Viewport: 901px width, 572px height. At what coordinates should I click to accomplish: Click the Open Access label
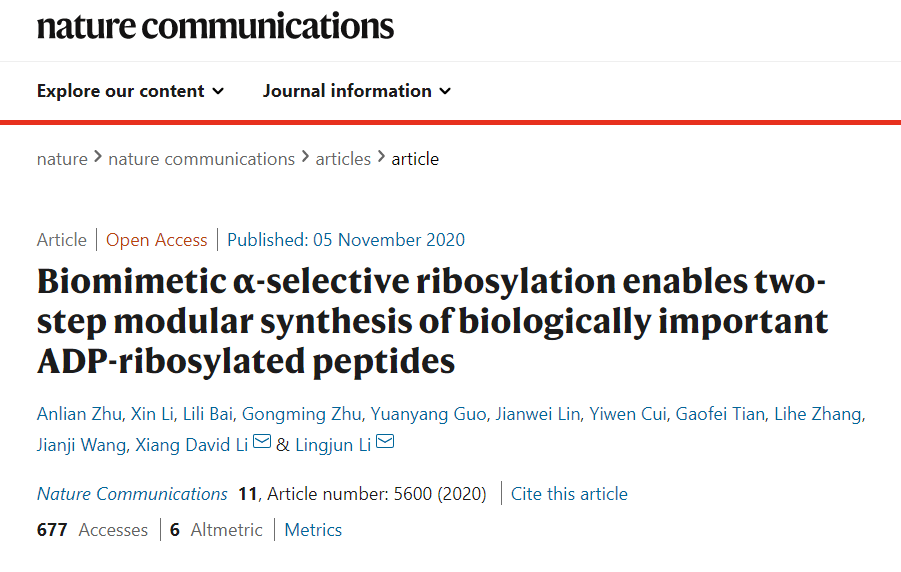point(157,240)
